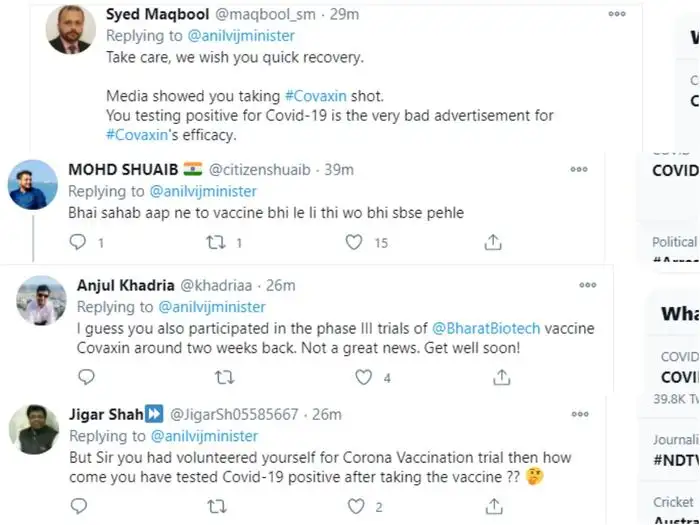The width and height of the screenshot is (700, 525).
Task: Like MOHD SHUAIB's tweet
Action: 353,242
